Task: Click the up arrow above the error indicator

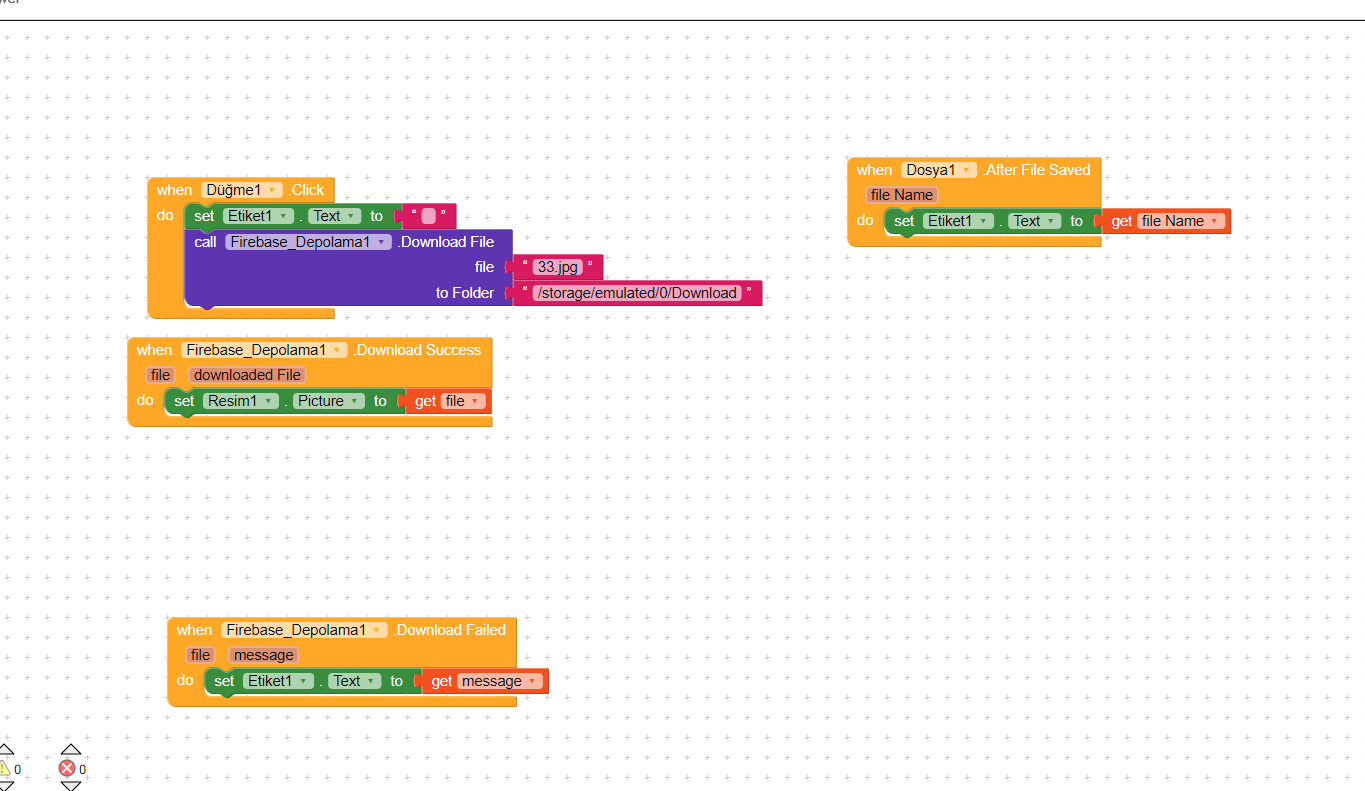Action: tap(70, 749)
